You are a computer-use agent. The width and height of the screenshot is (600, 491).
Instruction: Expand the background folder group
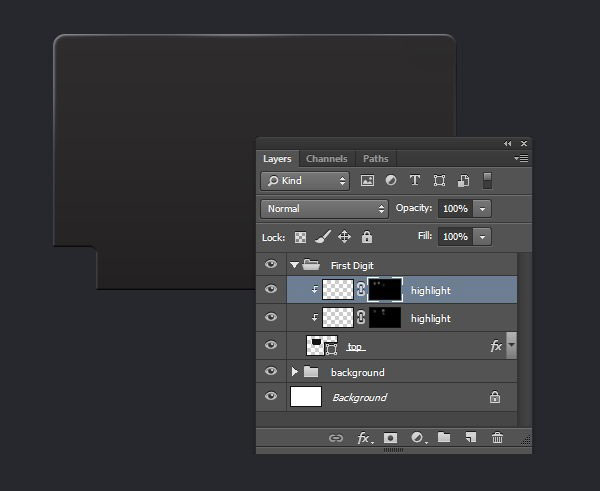point(295,372)
